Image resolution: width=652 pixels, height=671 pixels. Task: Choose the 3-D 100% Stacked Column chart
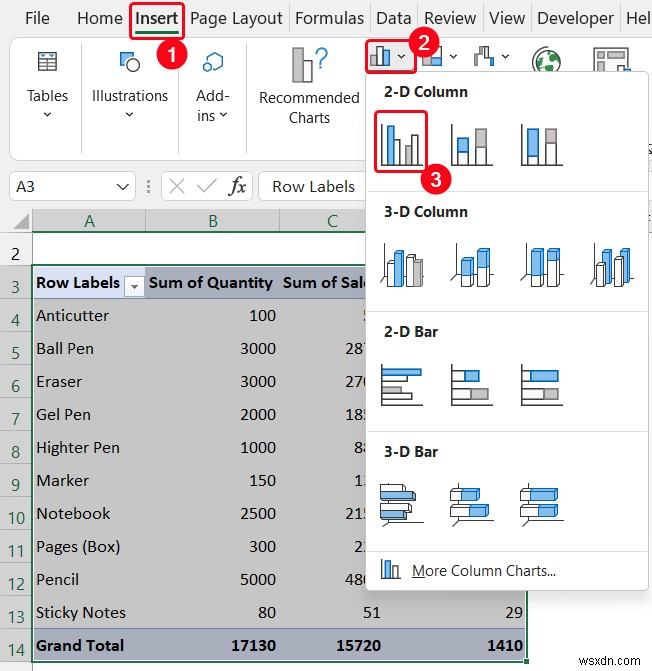[x=541, y=265]
